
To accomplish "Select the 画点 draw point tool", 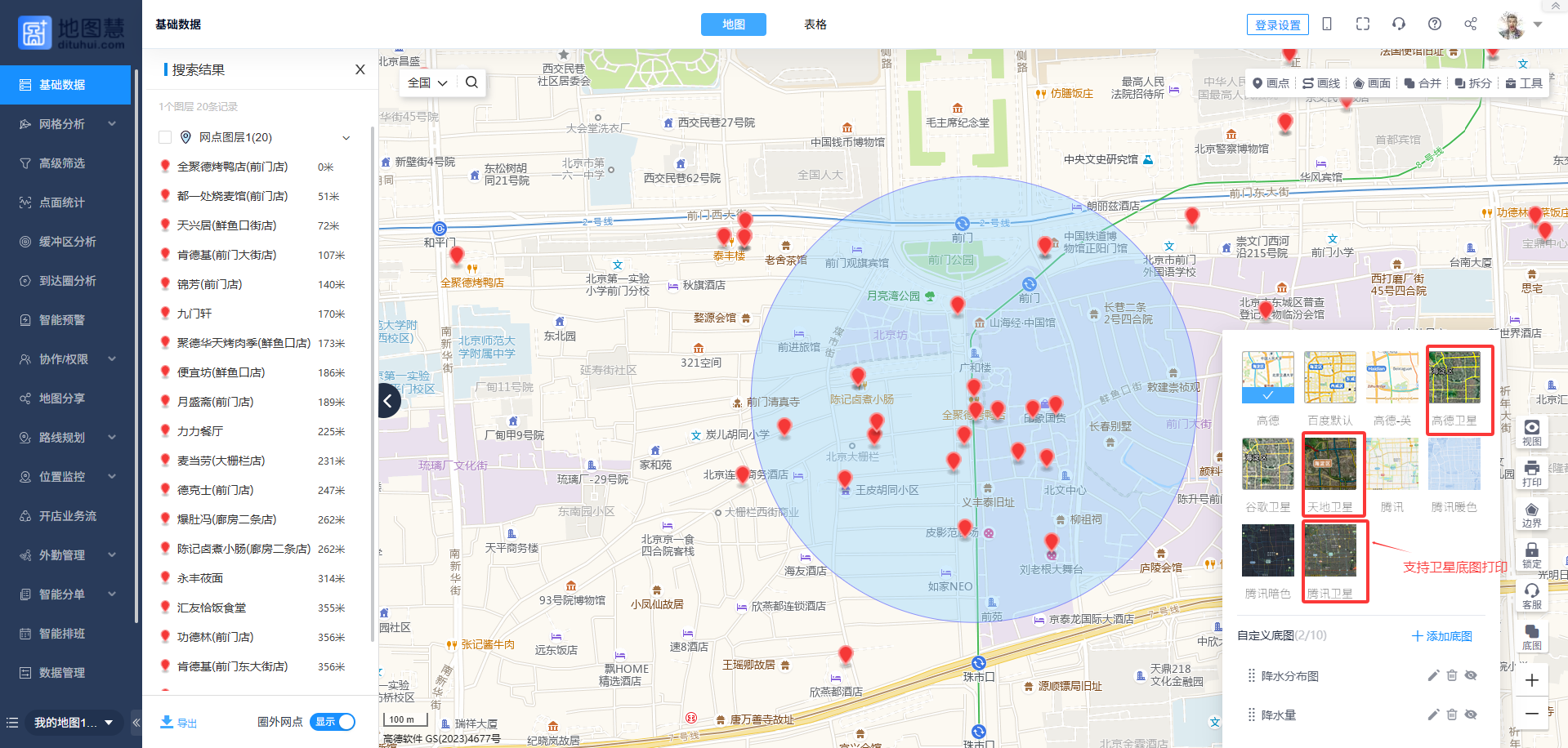I will point(1271,83).
